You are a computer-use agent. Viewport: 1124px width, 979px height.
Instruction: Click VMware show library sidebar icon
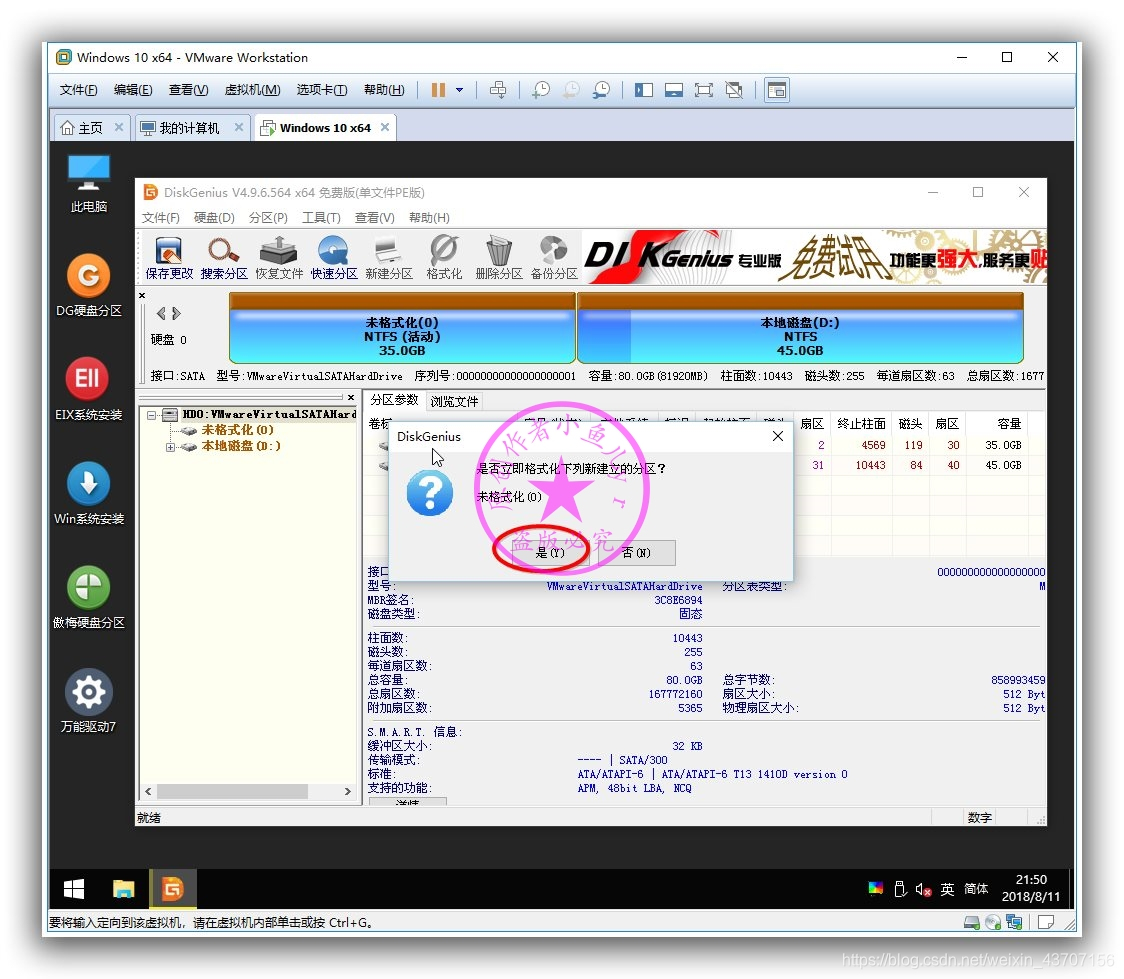(x=644, y=90)
